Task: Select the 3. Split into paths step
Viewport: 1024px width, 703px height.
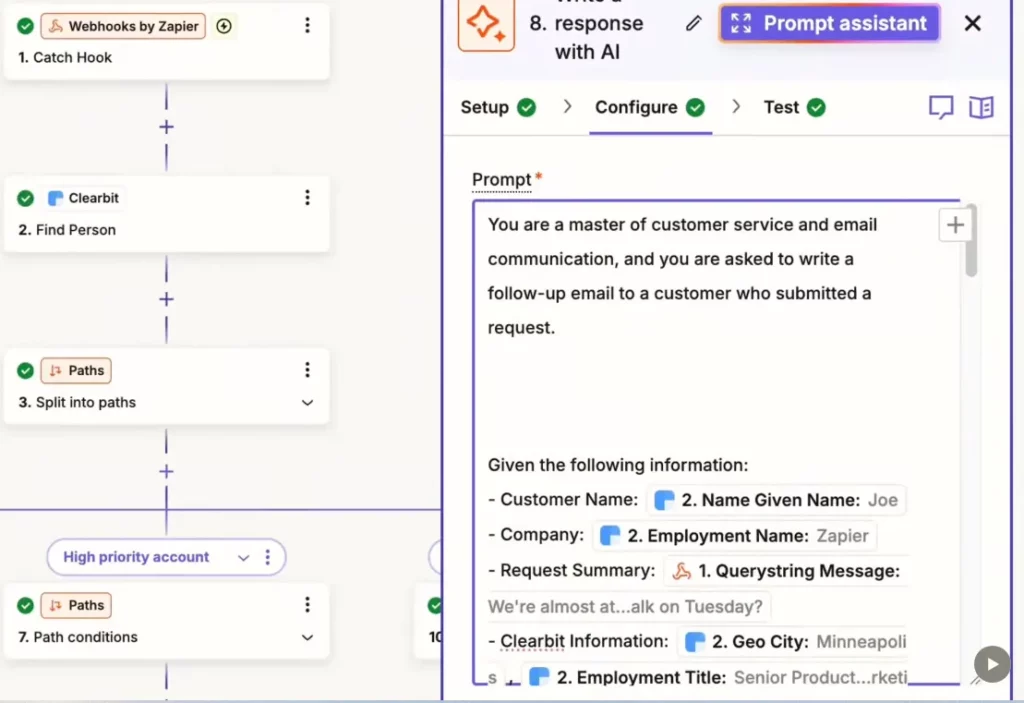Action: click(167, 386)
